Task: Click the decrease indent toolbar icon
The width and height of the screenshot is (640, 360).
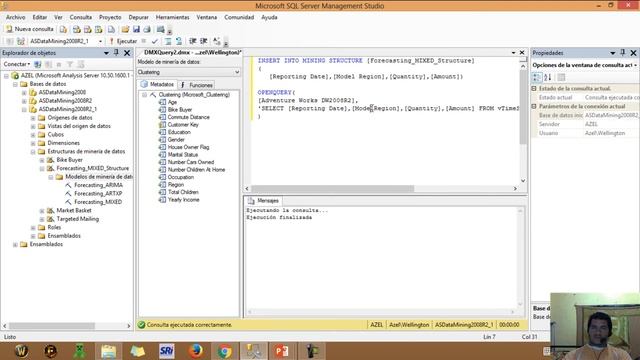Action: pos(193,41)
